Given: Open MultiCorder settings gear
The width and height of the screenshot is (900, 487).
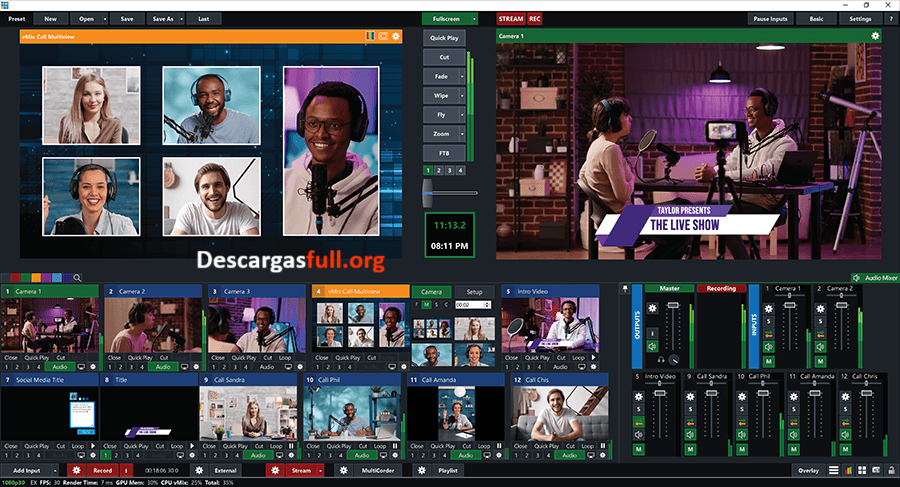Looking at the screenshot, I should (x=343, y=470).
